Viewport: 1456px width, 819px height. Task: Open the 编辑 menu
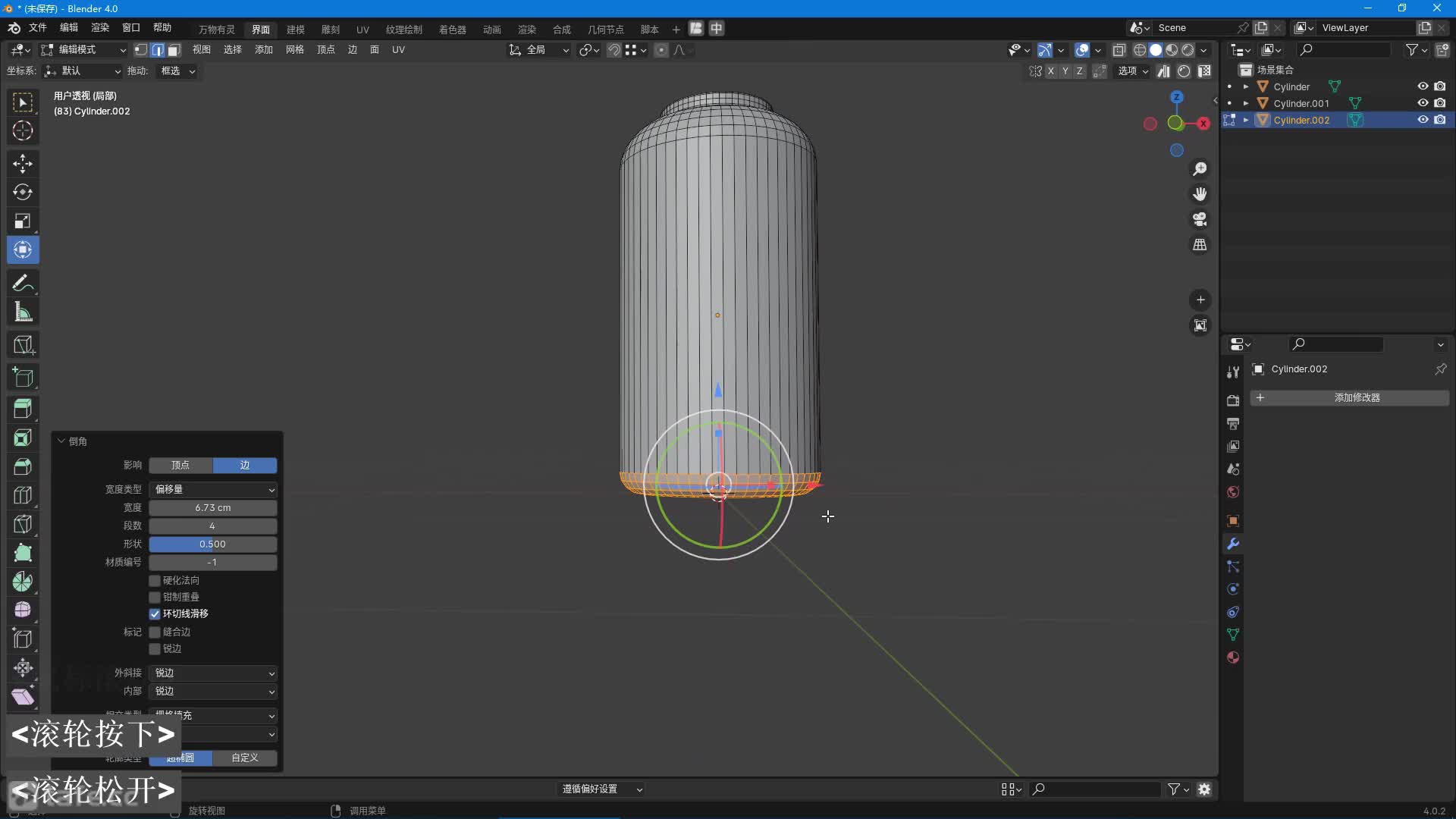[x=69, y=28]
